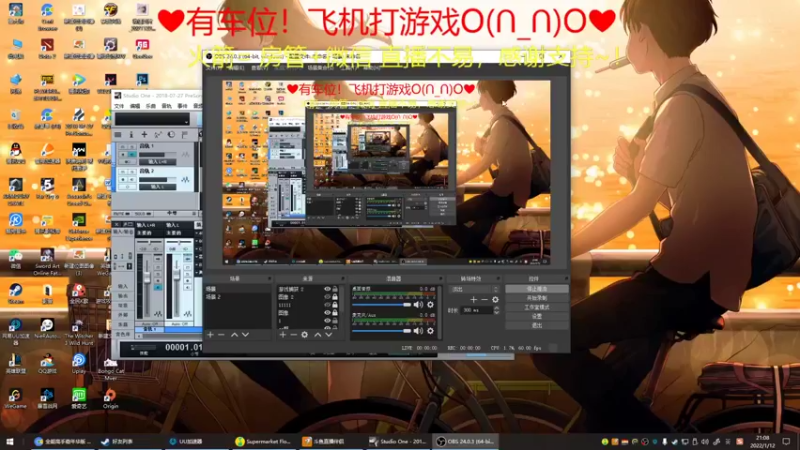
Task: Click 退出 exit button in OBS controls
Action: pos(537,326)
